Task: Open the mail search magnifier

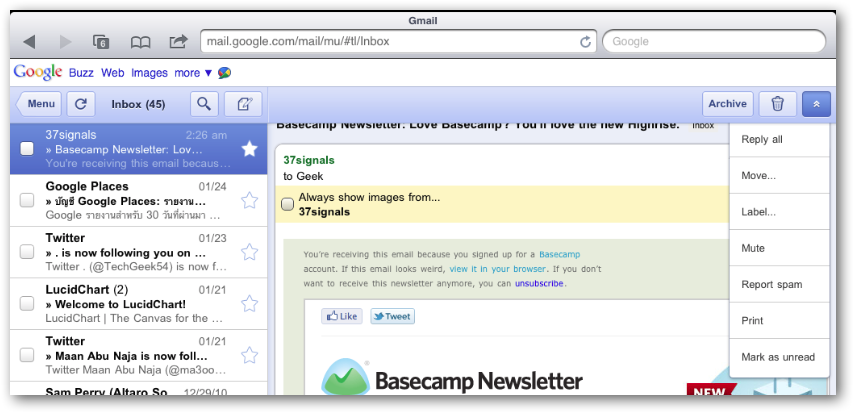Action: tap(204, 104)
